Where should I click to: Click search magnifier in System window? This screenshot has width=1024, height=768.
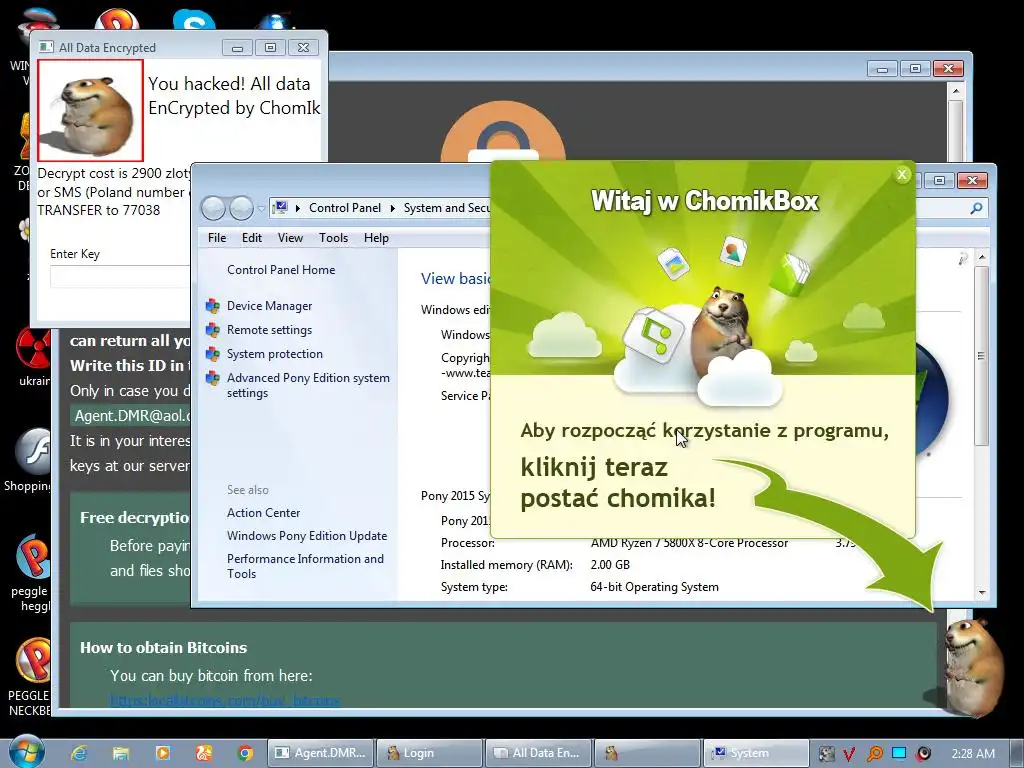point(976,208)
